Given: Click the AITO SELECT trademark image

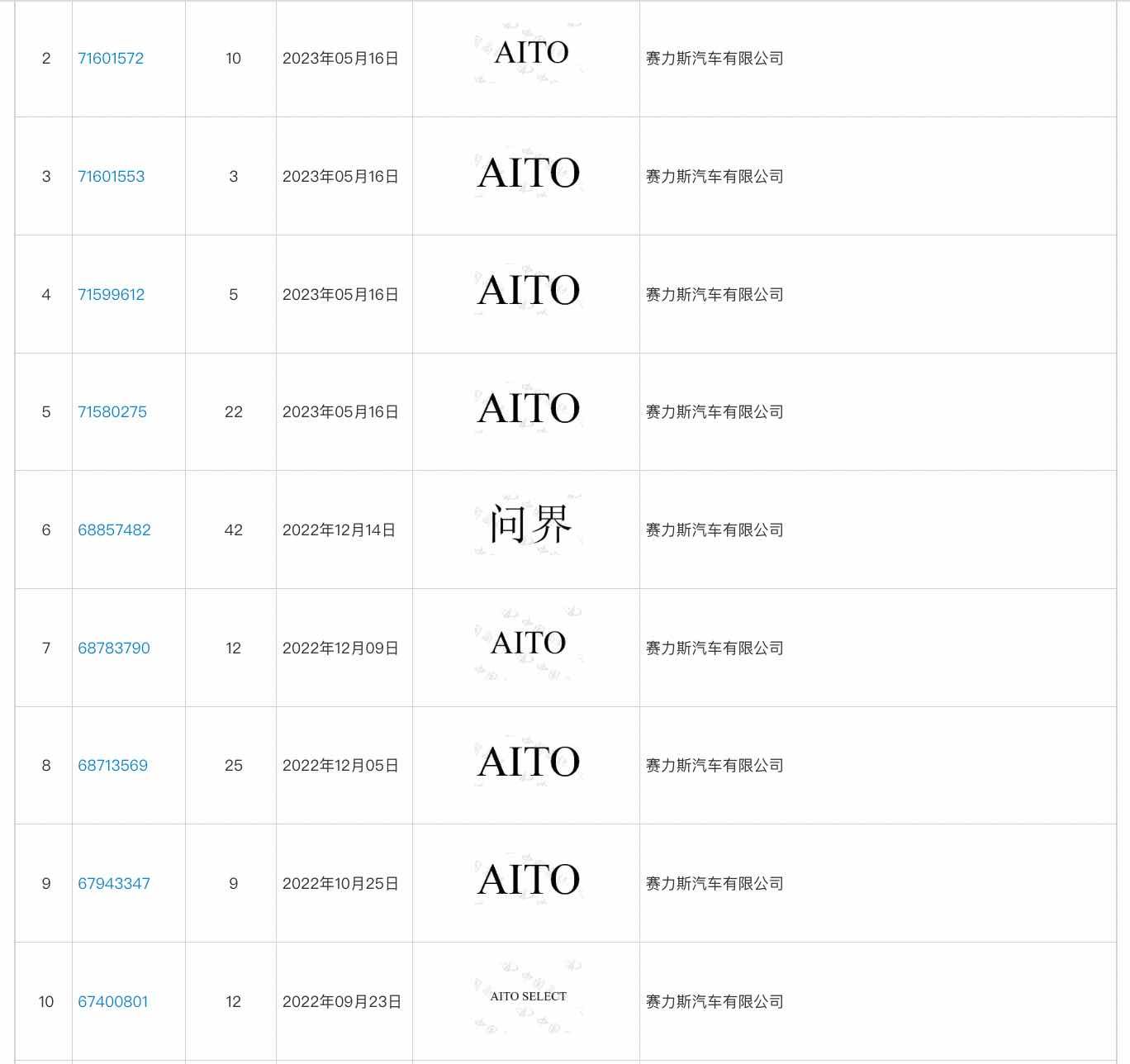Looking at the screenshot, I should click(529, 997).
